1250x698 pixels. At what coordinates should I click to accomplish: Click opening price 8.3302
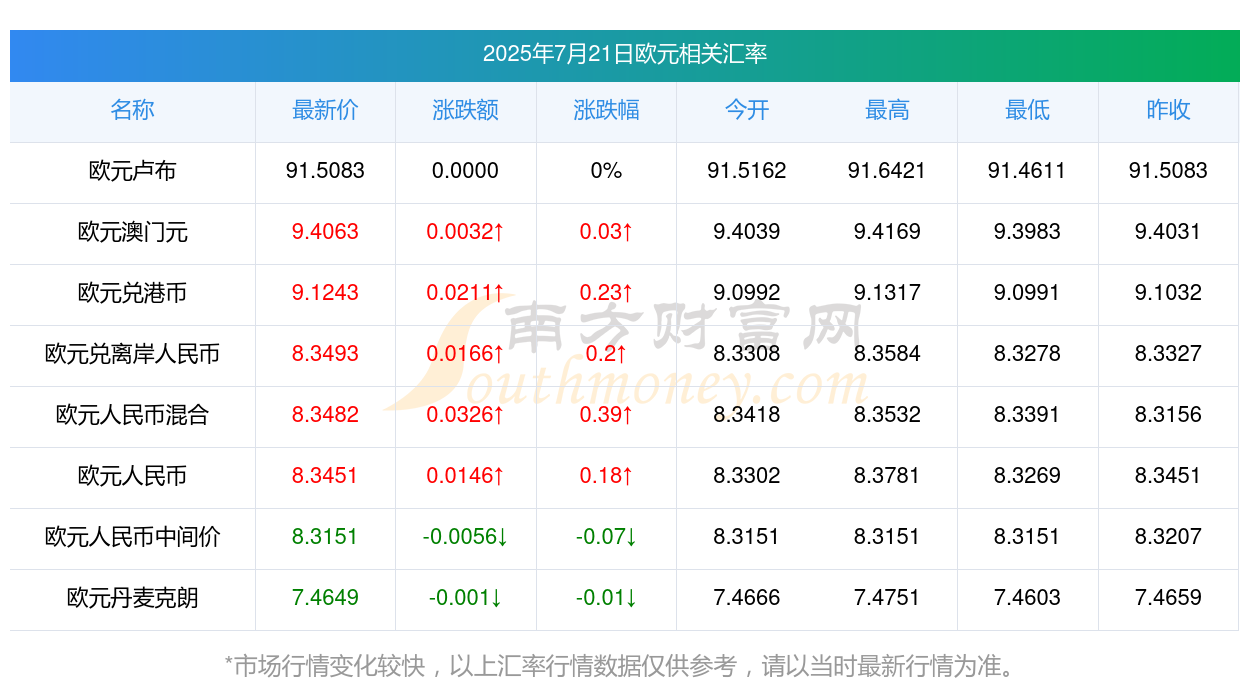pos(747,476)
